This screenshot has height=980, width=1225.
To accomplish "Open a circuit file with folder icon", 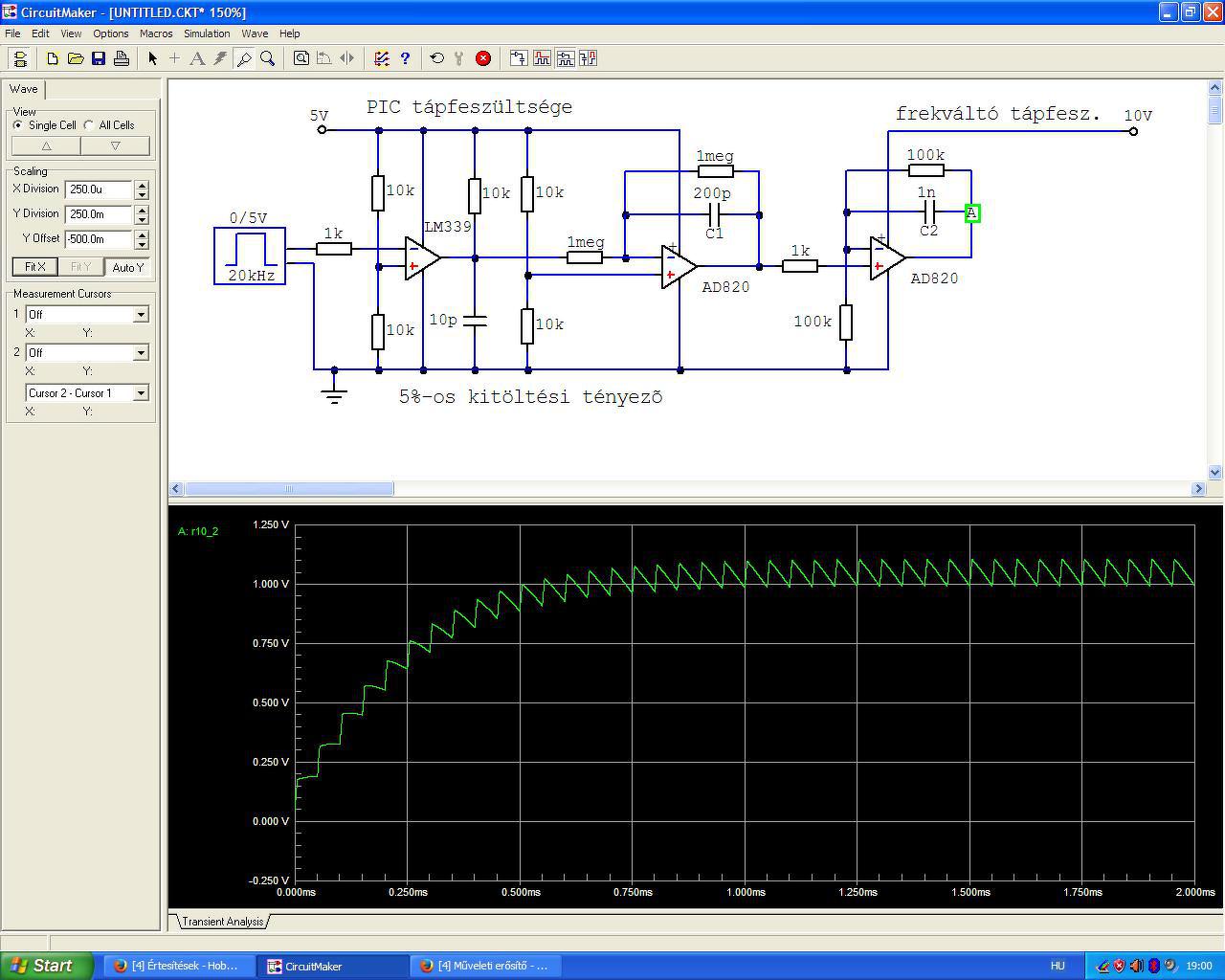I will click(76, 58).
